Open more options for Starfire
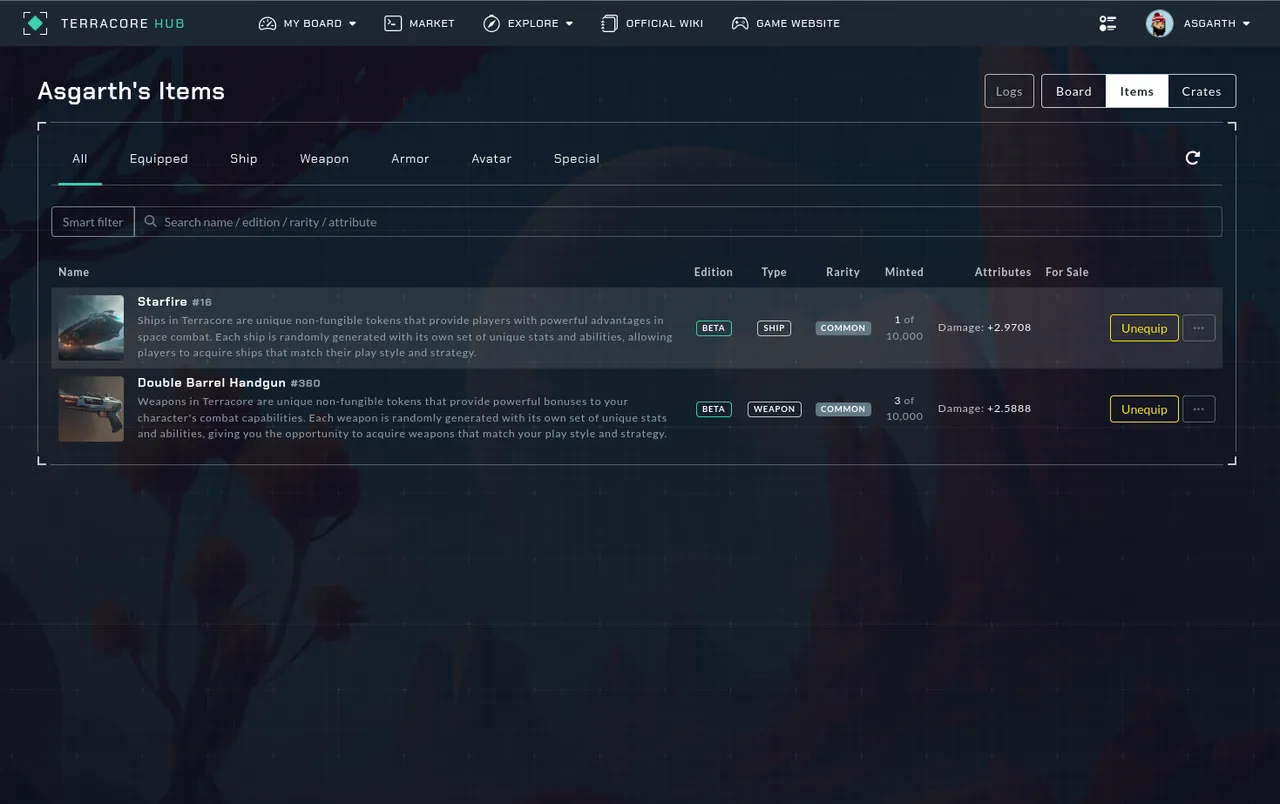The width and height of the screenshot is (1280, 804). 1199,328
